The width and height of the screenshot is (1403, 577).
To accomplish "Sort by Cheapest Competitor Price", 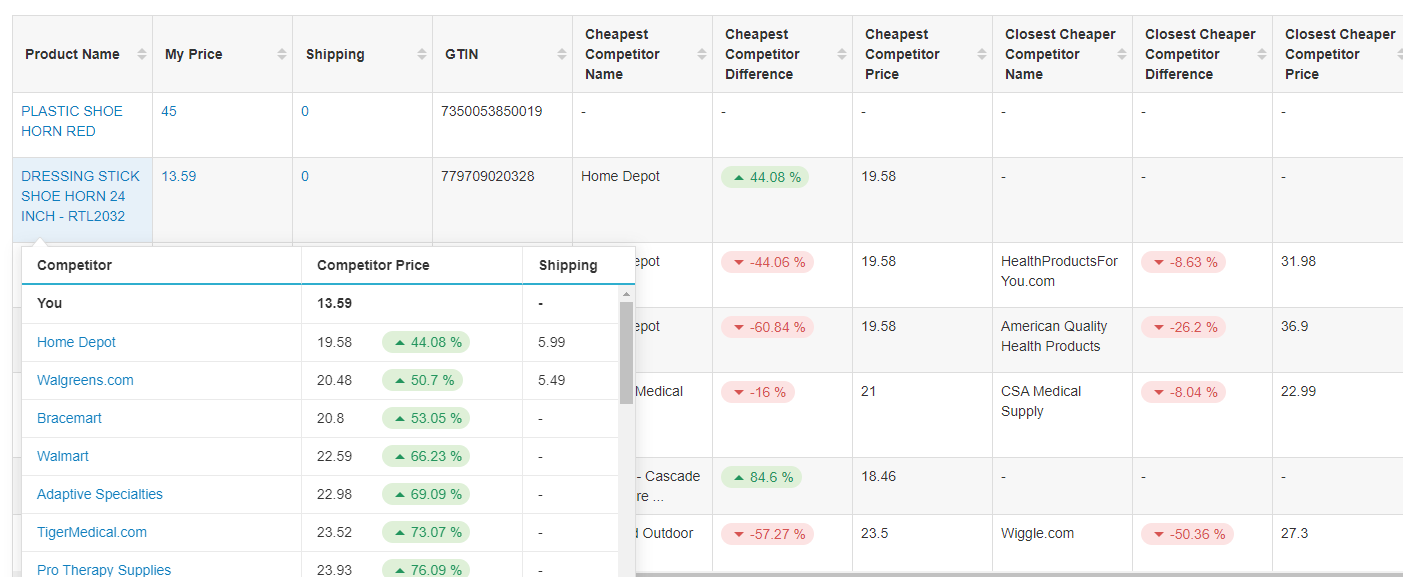I will [x=982, y=54].
